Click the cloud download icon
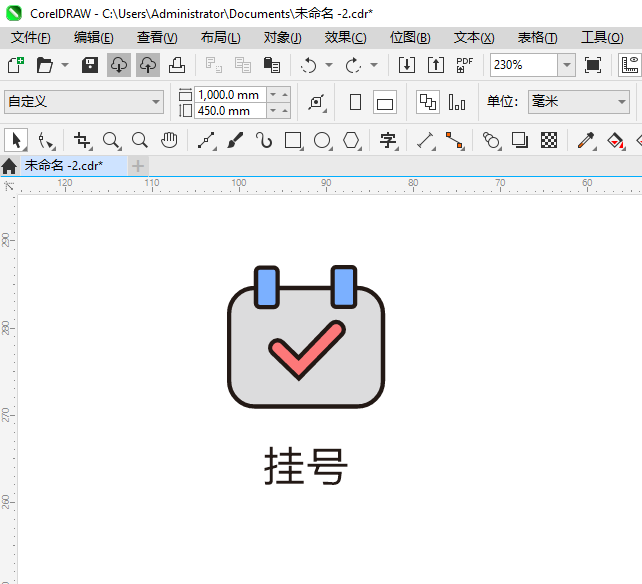The image size is (642, 584). click(119, 65)
